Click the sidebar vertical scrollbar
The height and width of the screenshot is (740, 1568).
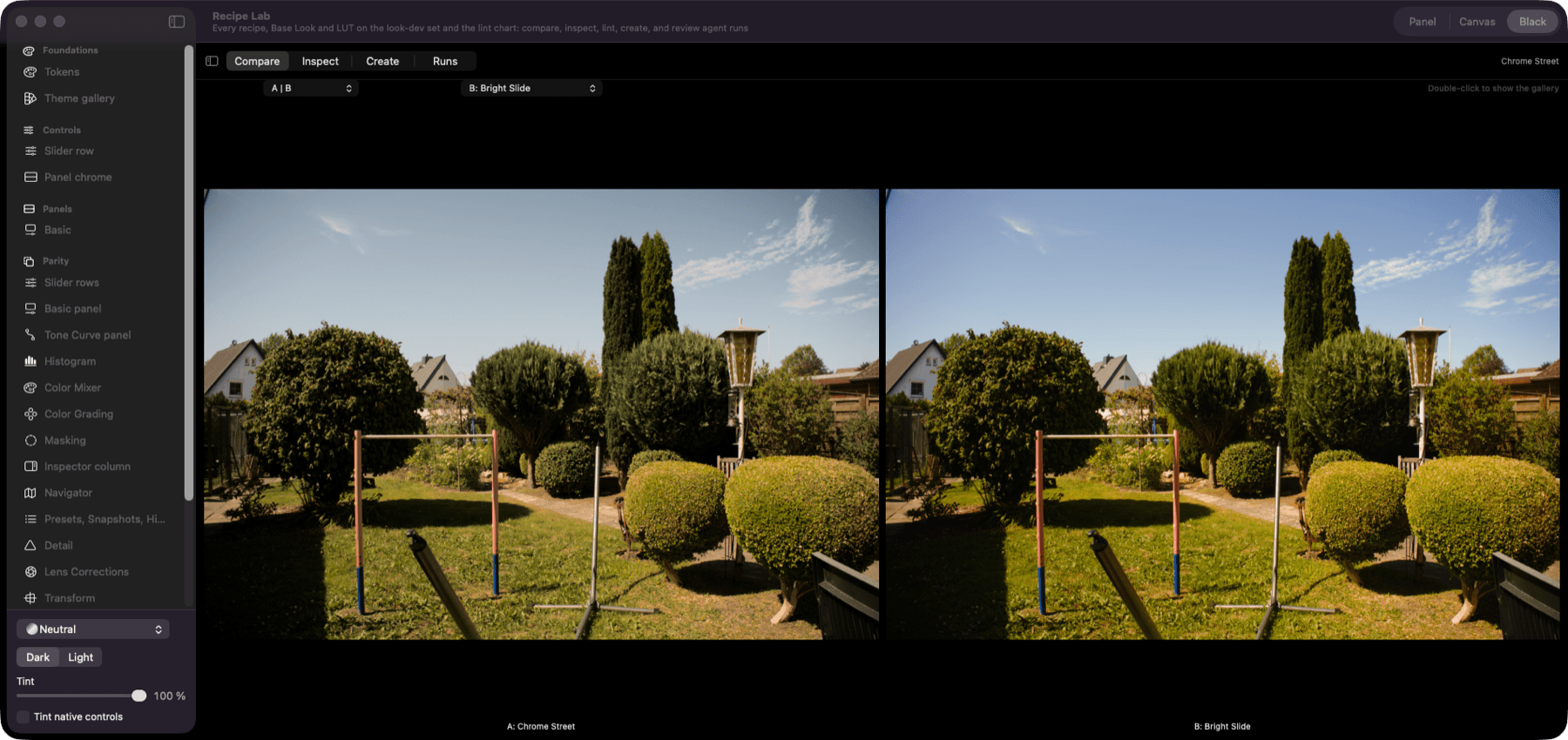(188, 273)
